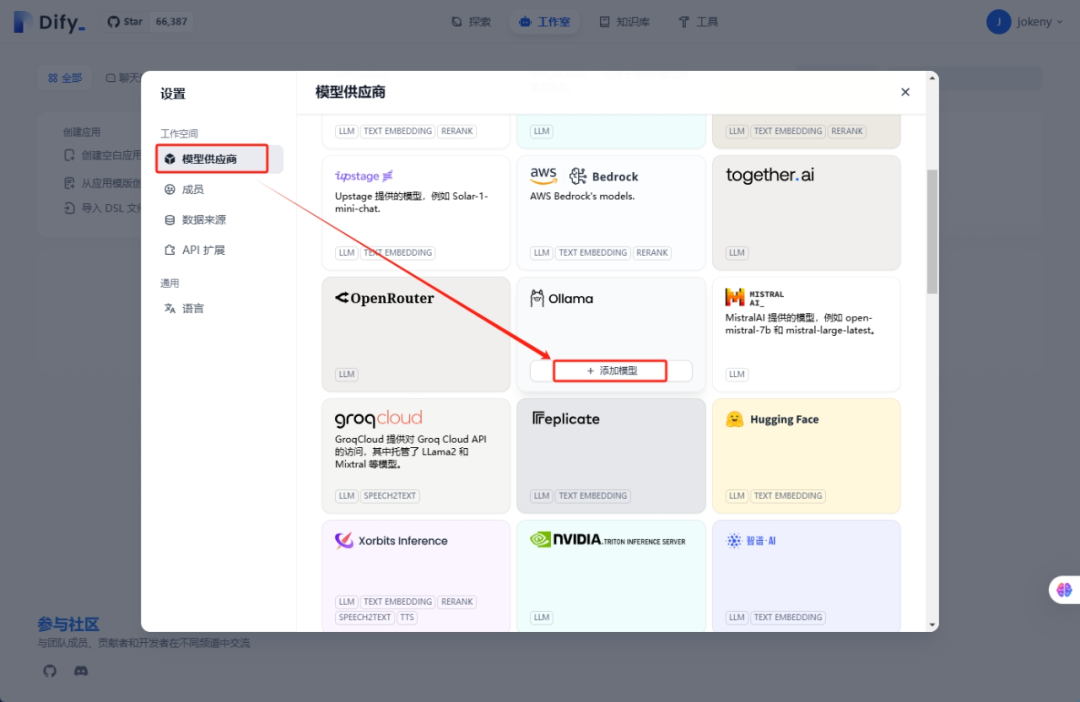
Task: Click the floating brain assistant icon
Action: pyautogui.click(x=1064, y=590)
